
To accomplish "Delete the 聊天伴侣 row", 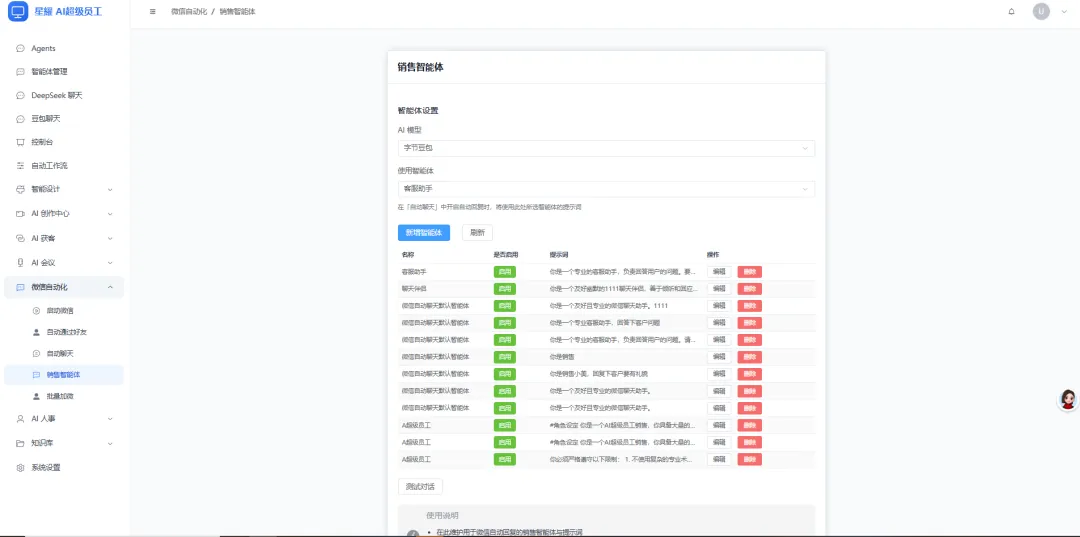I will click(749, 288).
